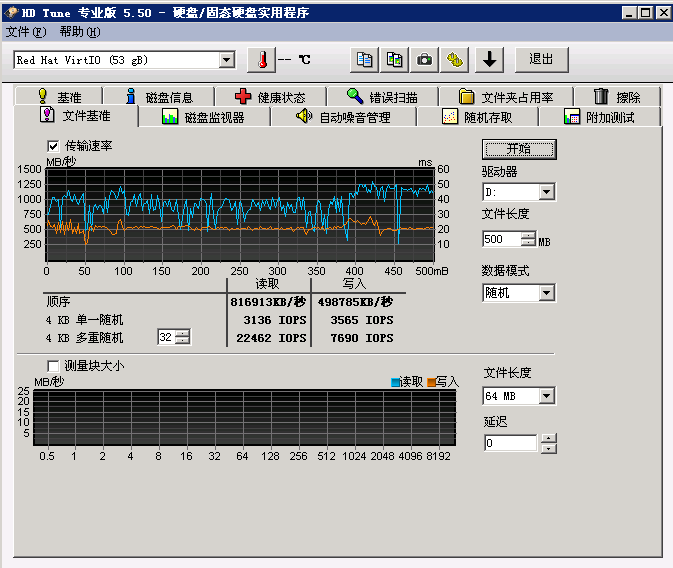This screenshot has width=673, height=568.
Task: Enable the 测量块大小 checkbox
Action: (54, 366)
